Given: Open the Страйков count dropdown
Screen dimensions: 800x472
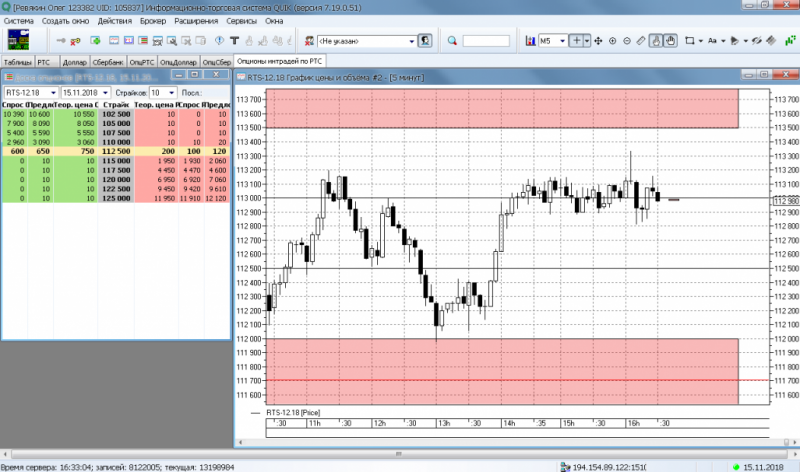Looking at the screenshot, I should pyautogui.click(x=171, y=93).
